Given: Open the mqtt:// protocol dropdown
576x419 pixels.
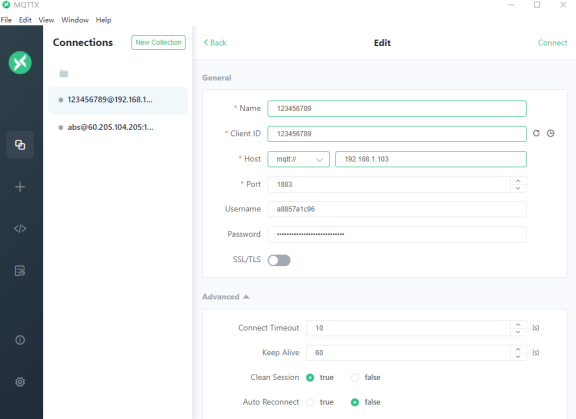Looking at the screenshot, I should [x=298, y=159].
